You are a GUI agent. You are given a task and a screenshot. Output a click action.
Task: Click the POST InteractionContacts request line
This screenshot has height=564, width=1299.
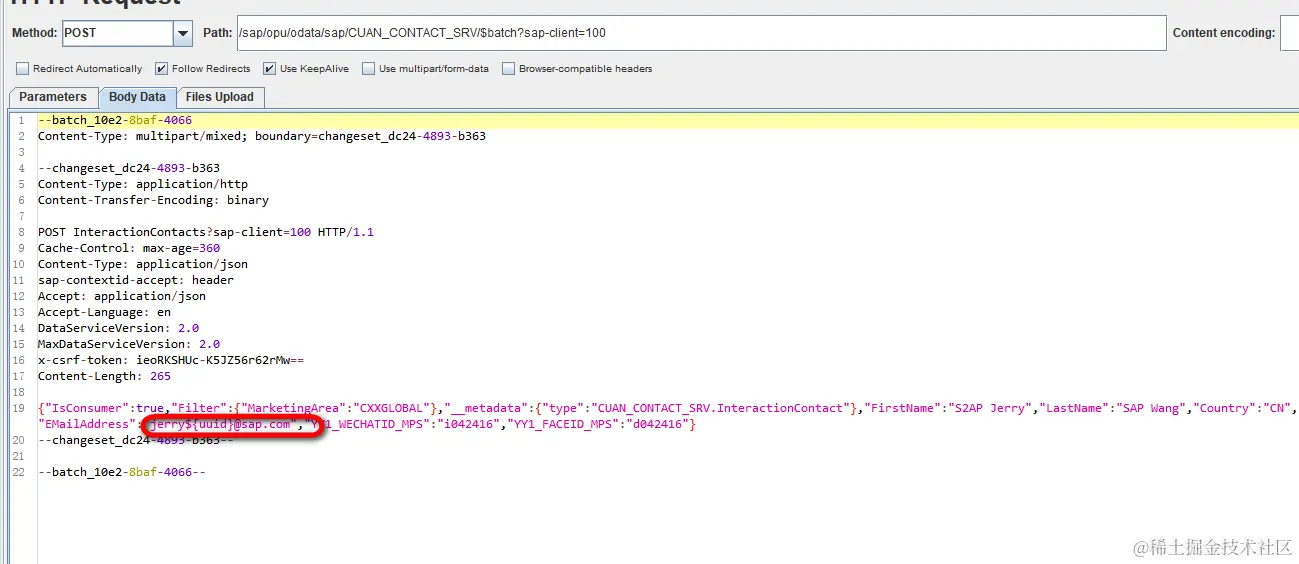206,232
